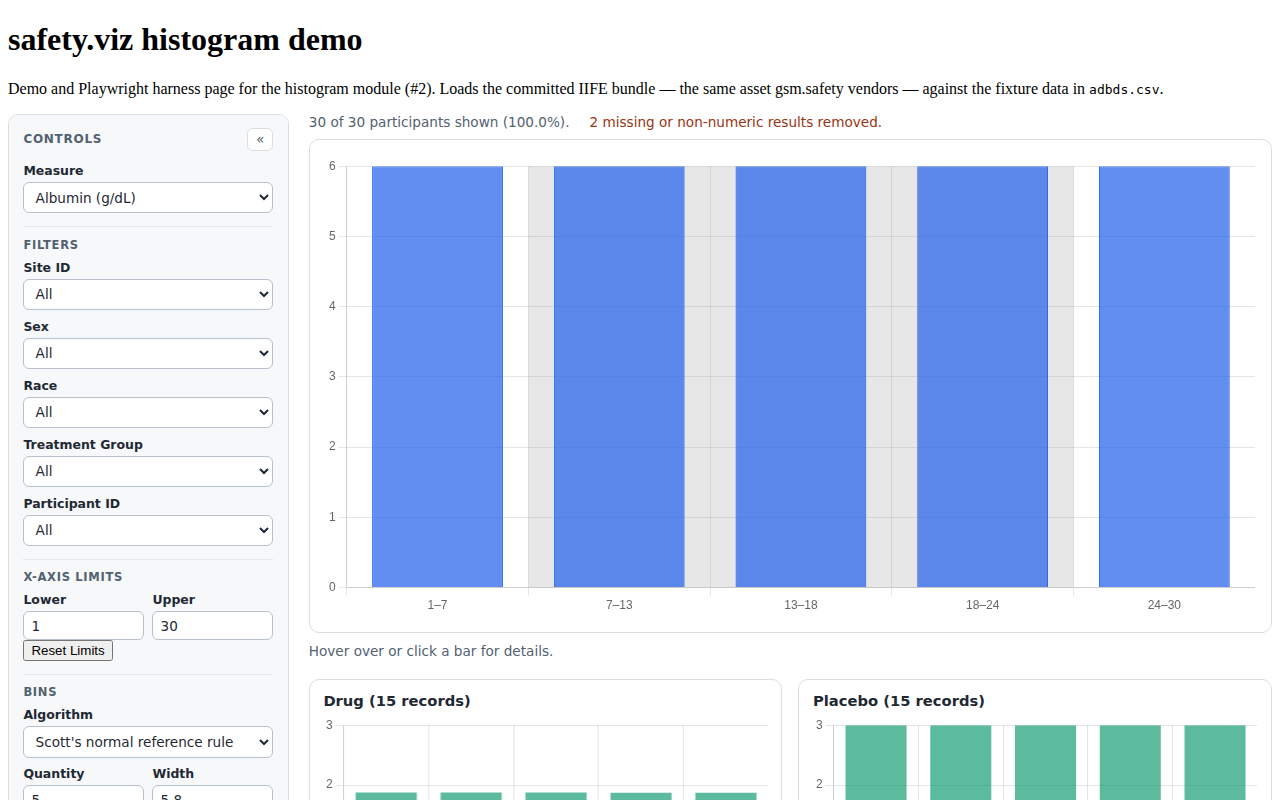Collapse the Controls panel with the « button
This screenshot has height=800, width=1280.
click(x=260, y=139)
